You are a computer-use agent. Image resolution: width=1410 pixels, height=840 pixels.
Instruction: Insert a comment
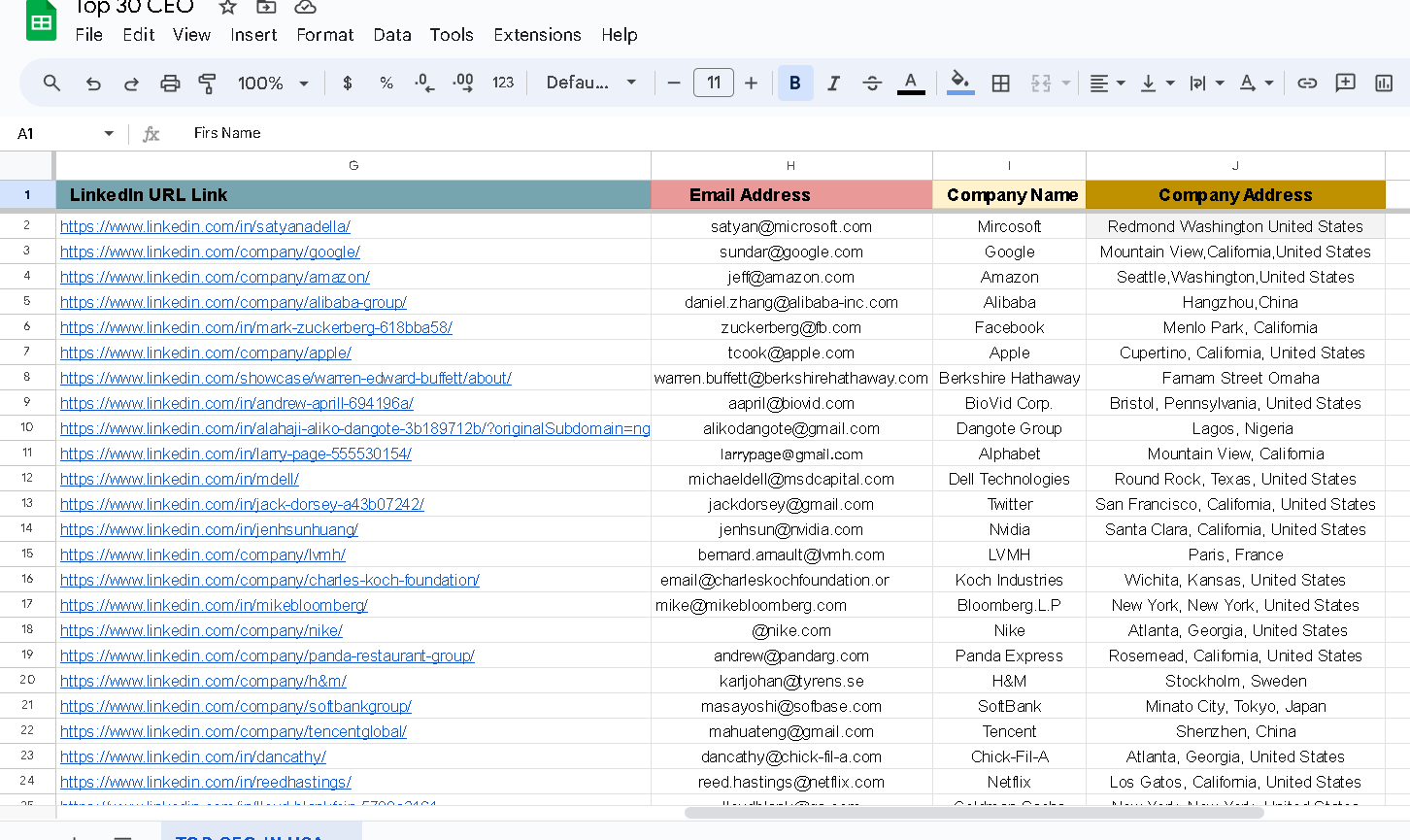1346,84
